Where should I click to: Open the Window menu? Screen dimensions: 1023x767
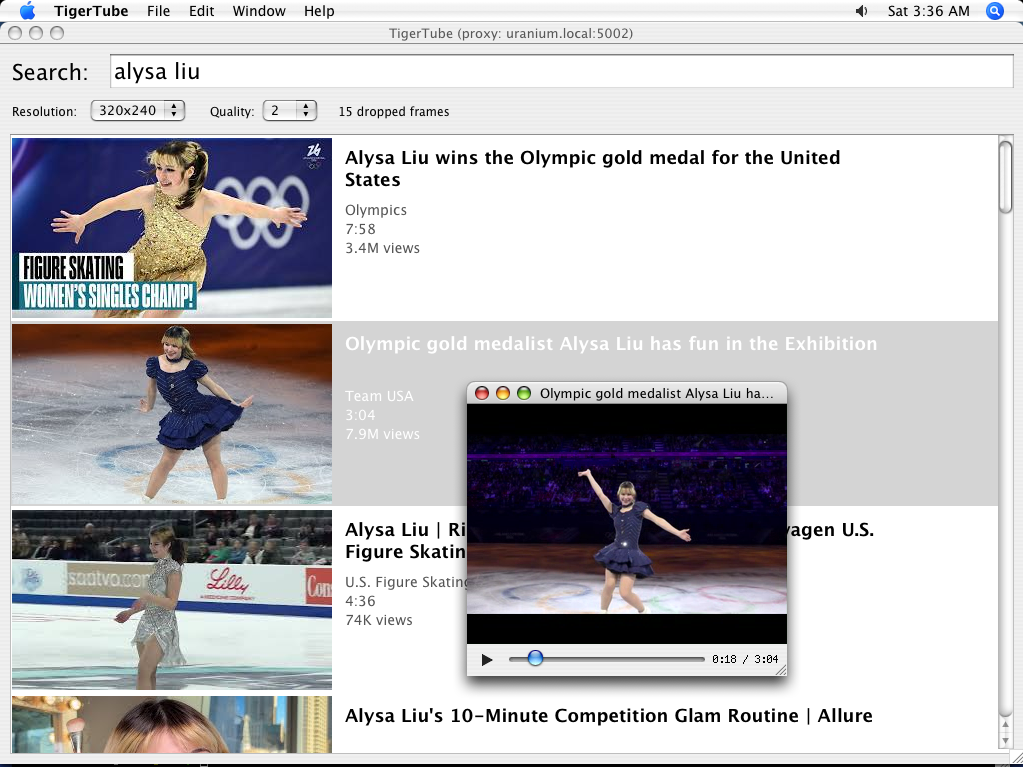click(x=259, y=11)
